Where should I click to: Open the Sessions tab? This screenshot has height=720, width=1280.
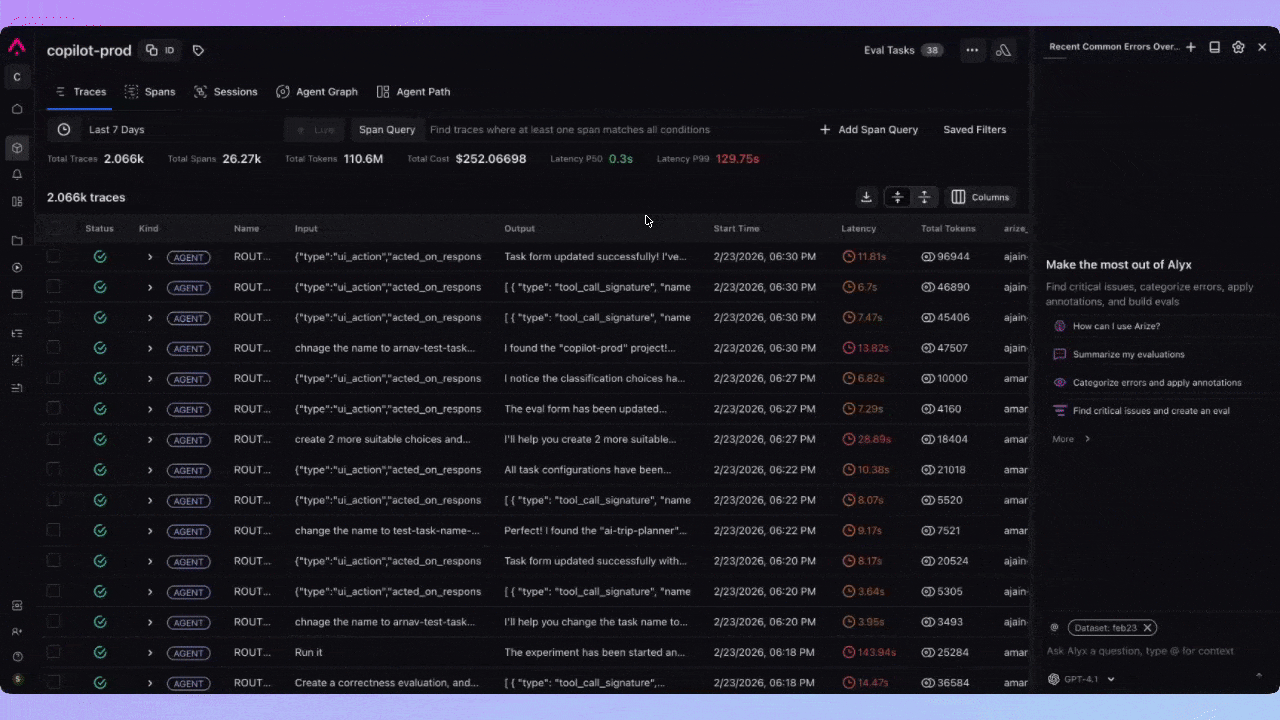click(225, 92)
